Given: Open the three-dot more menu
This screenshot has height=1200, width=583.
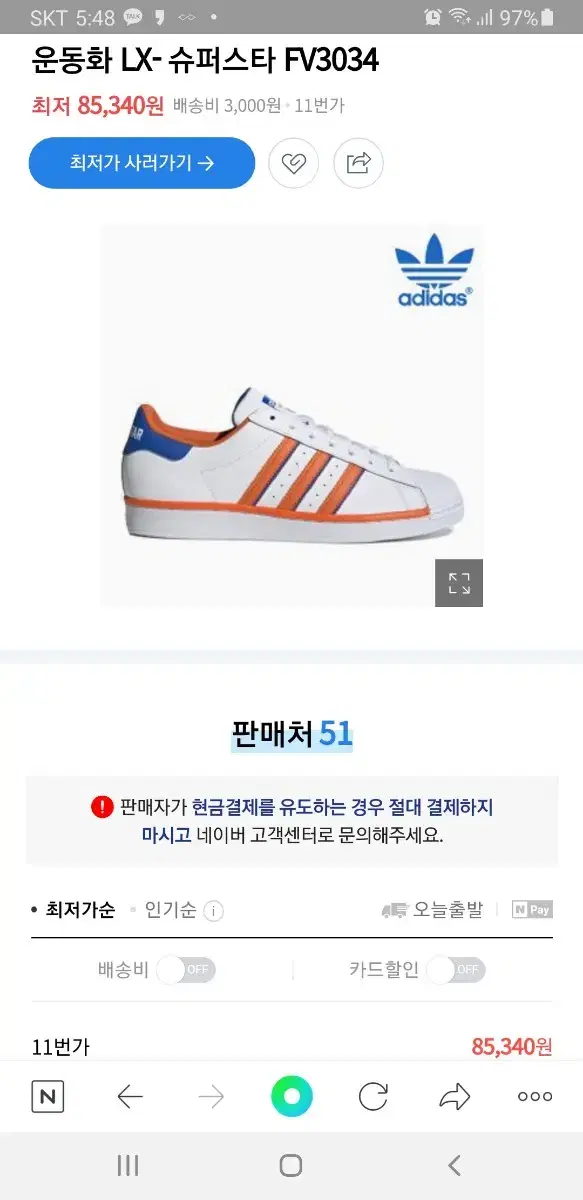Looking at the screenshot, I should pyautogui.click(x=535, y=1097).
